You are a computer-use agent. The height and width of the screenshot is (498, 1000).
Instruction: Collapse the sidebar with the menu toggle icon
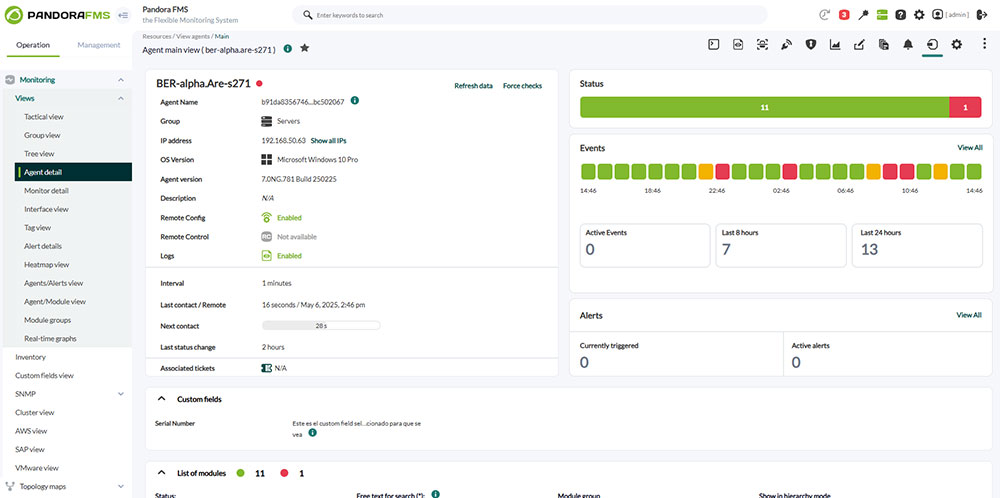124,15
